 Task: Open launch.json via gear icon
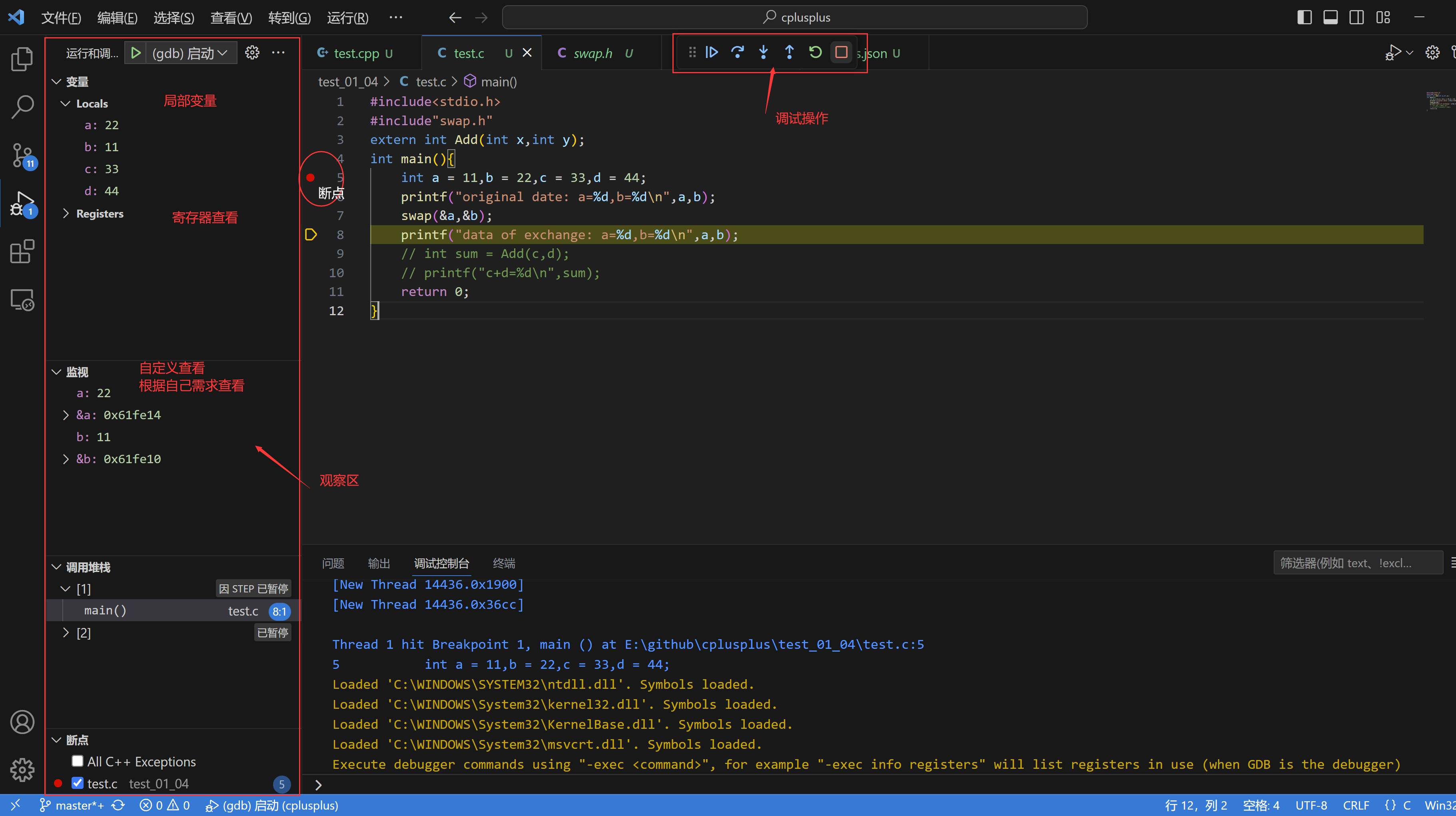point(252,52)
